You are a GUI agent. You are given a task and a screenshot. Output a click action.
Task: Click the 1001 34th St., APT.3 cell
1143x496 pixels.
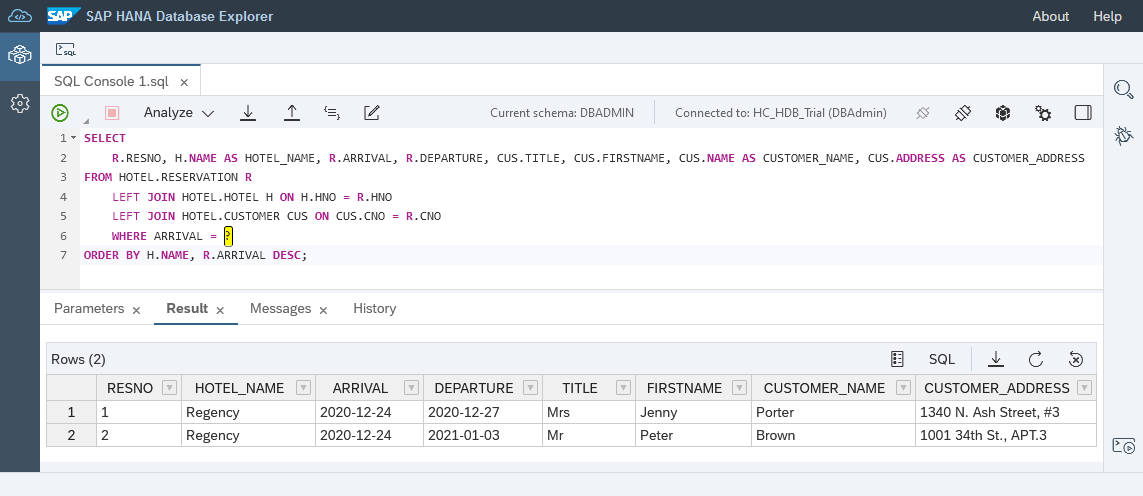(x=1006, y=435)
